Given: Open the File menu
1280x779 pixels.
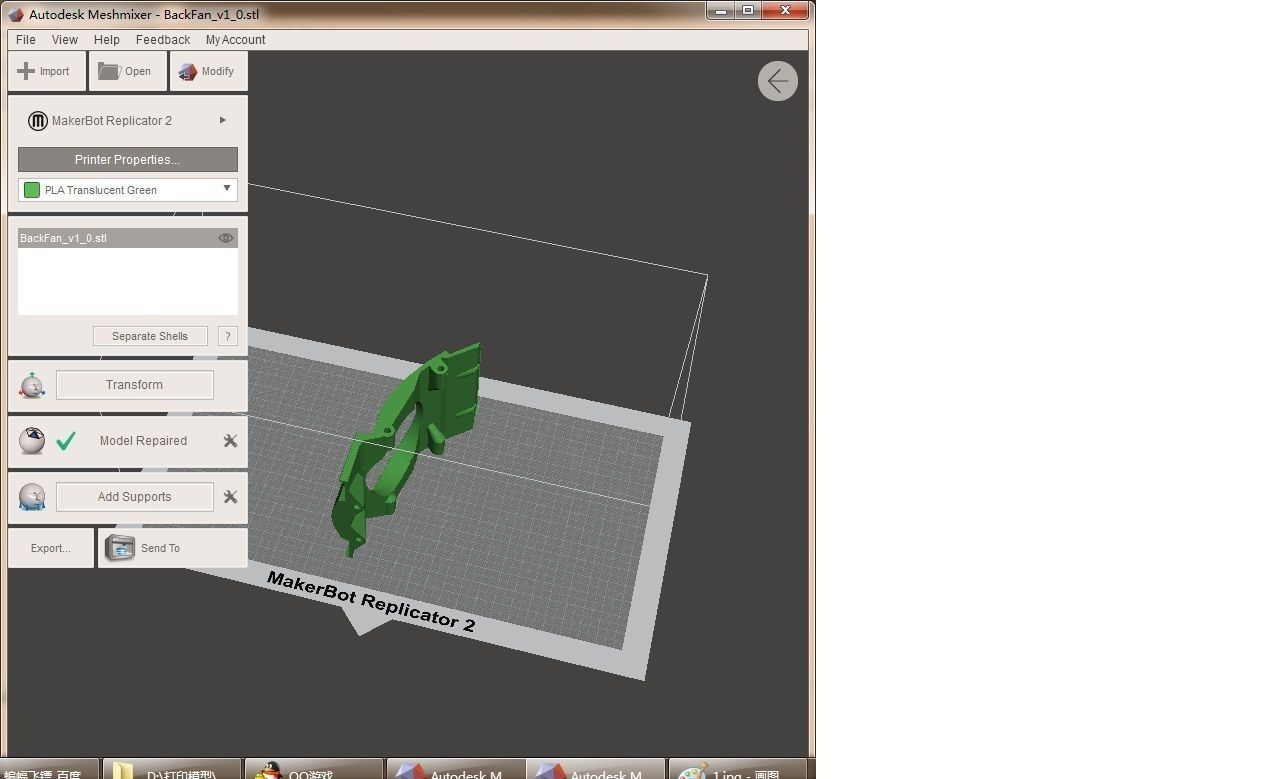Looking at the screenshot, I should coord(26,40).
